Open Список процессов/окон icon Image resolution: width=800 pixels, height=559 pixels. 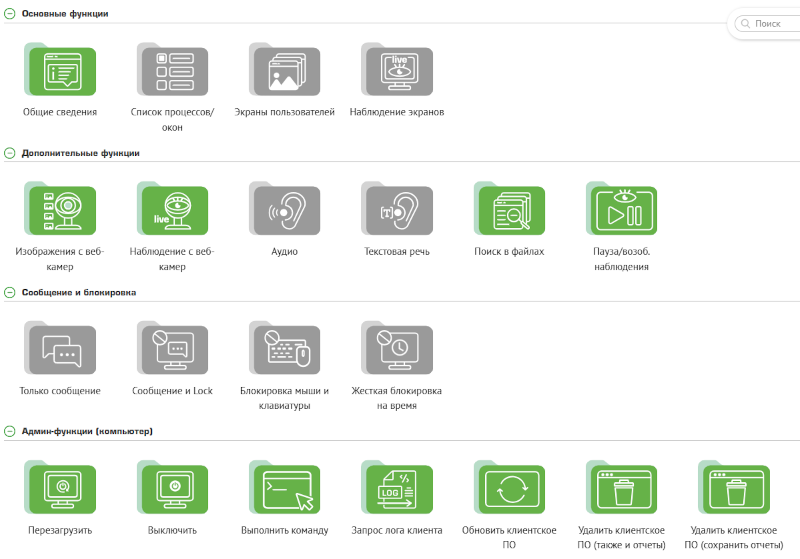click(172, 71)
